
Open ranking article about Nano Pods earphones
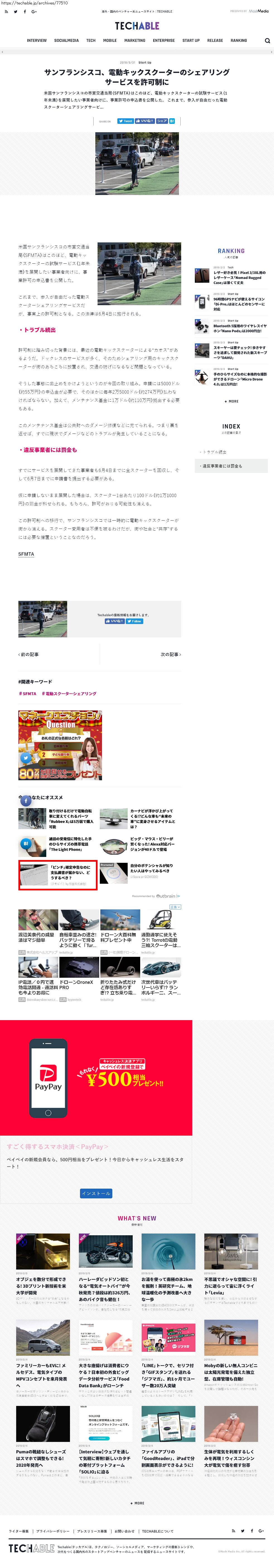[x=231, y=327]
